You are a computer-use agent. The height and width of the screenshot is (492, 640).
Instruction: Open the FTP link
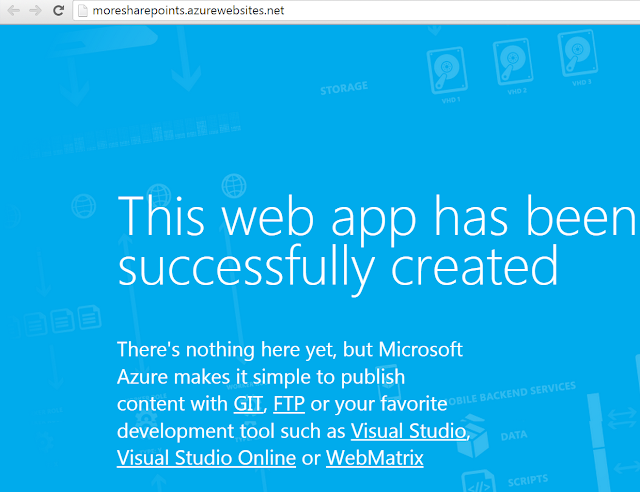tap(289, 404)
